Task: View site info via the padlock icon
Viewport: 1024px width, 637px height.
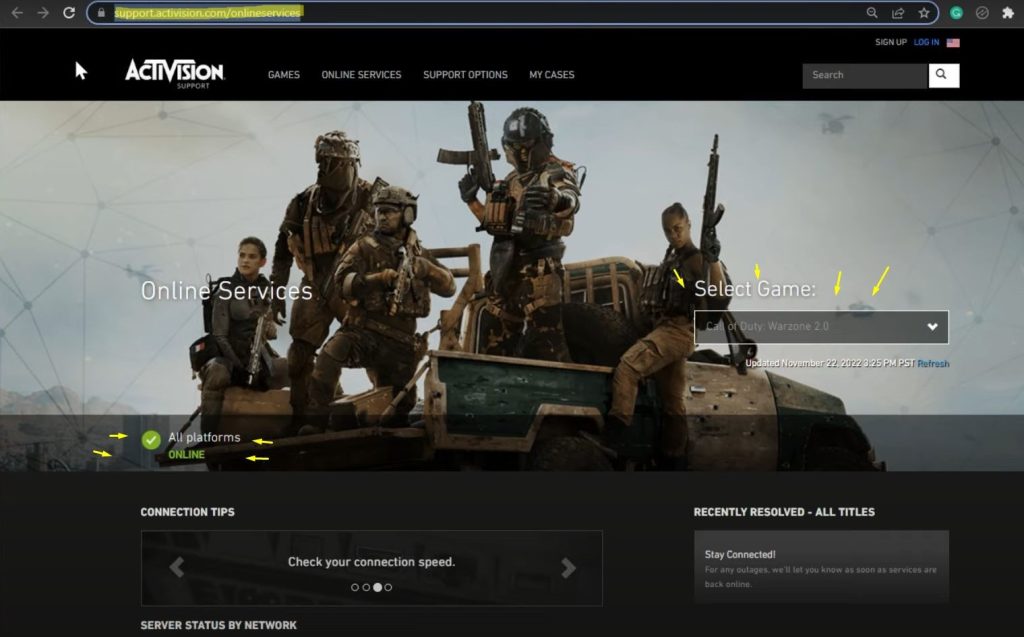Action: (x=101, y=12)
